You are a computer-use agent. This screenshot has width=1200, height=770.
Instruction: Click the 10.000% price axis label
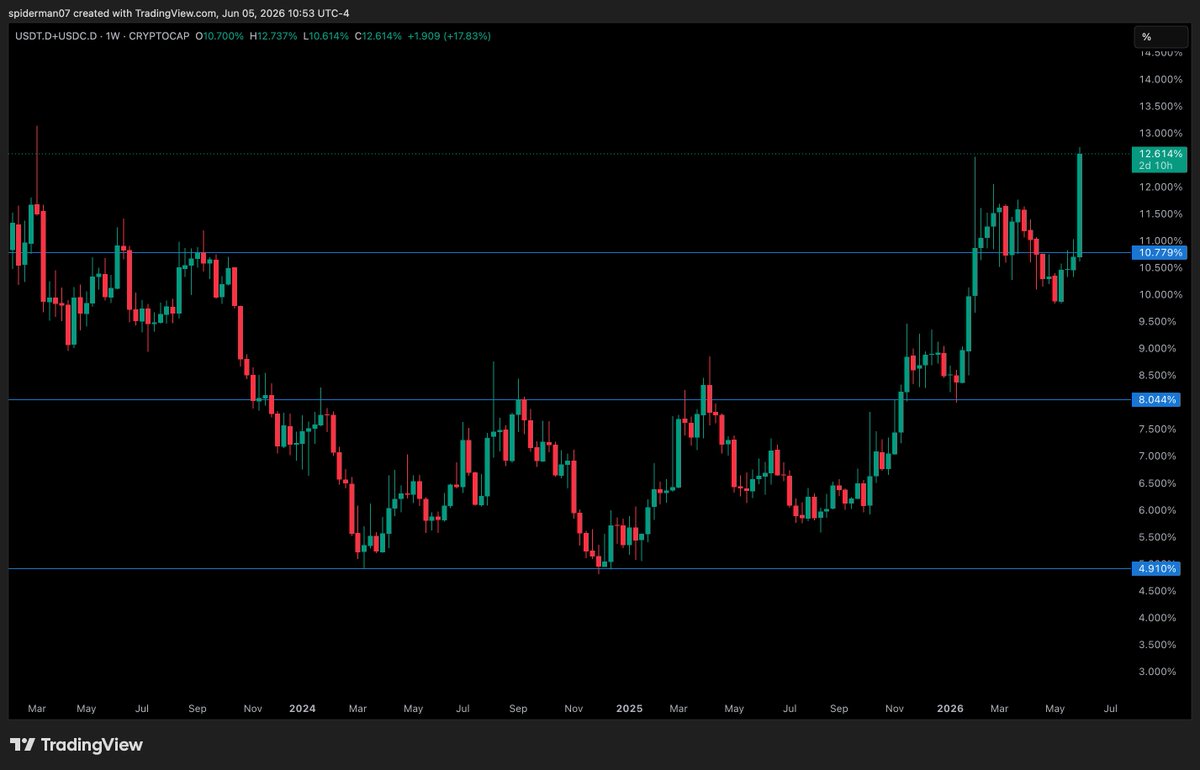click(1162, 295)
